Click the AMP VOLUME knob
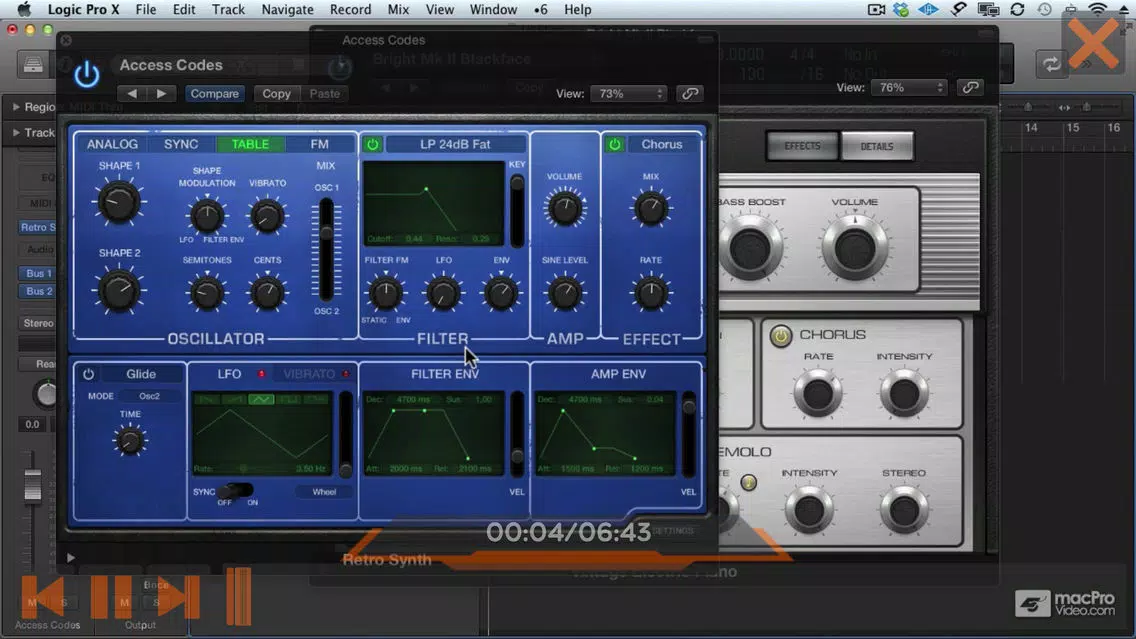This screenshot has width=1136, height=639. pos(564,209)
